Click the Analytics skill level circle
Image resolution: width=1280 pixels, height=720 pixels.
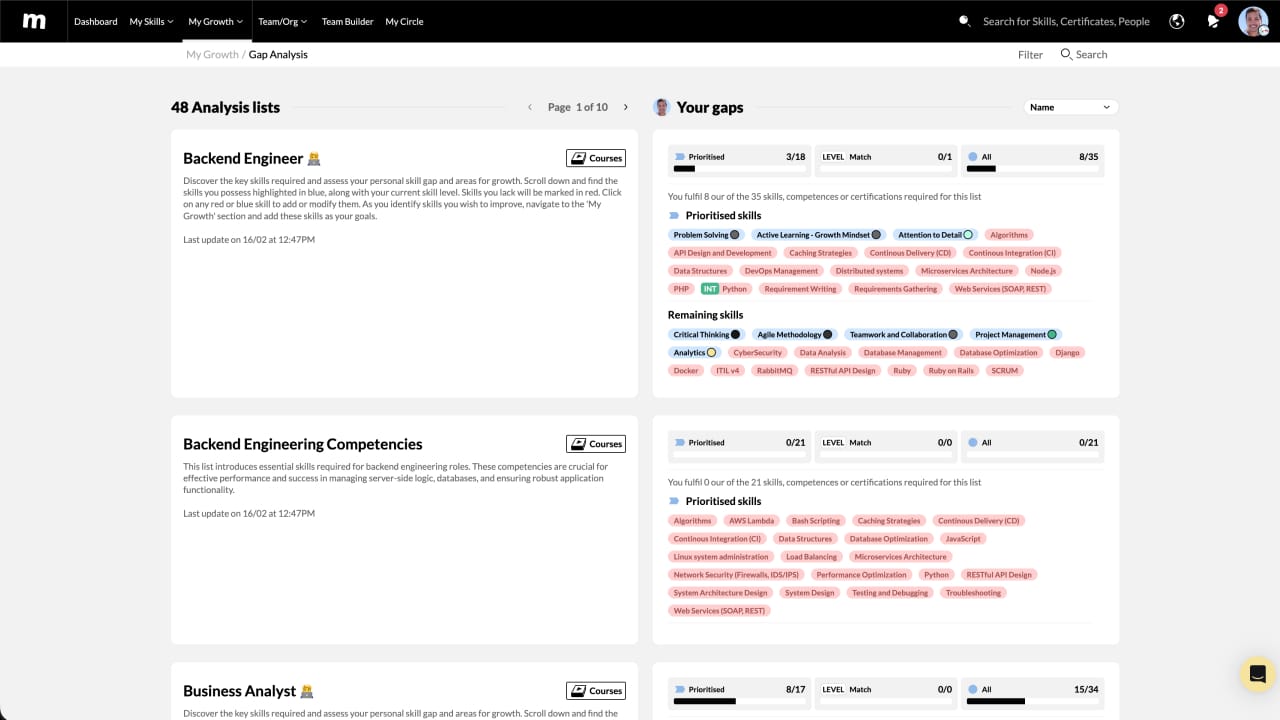pyautogui.click(x=711, y=353)
